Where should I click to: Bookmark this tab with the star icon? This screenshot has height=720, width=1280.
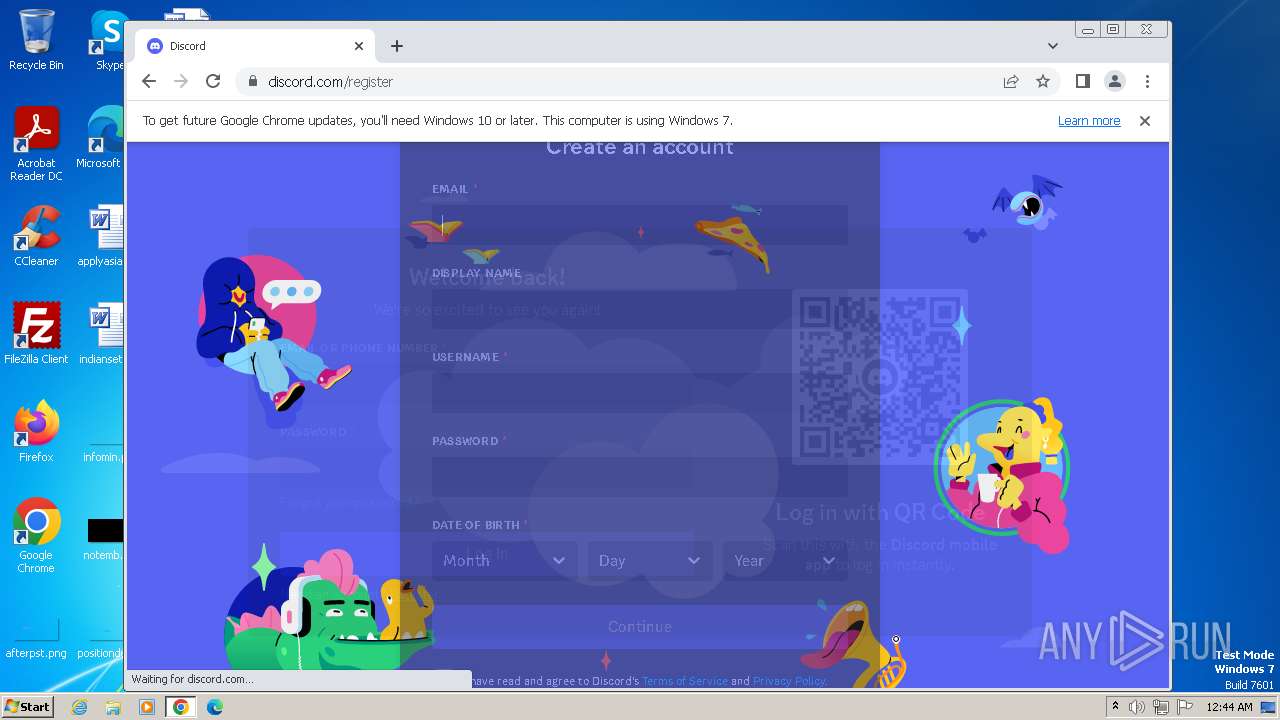tap(1043, 82)
